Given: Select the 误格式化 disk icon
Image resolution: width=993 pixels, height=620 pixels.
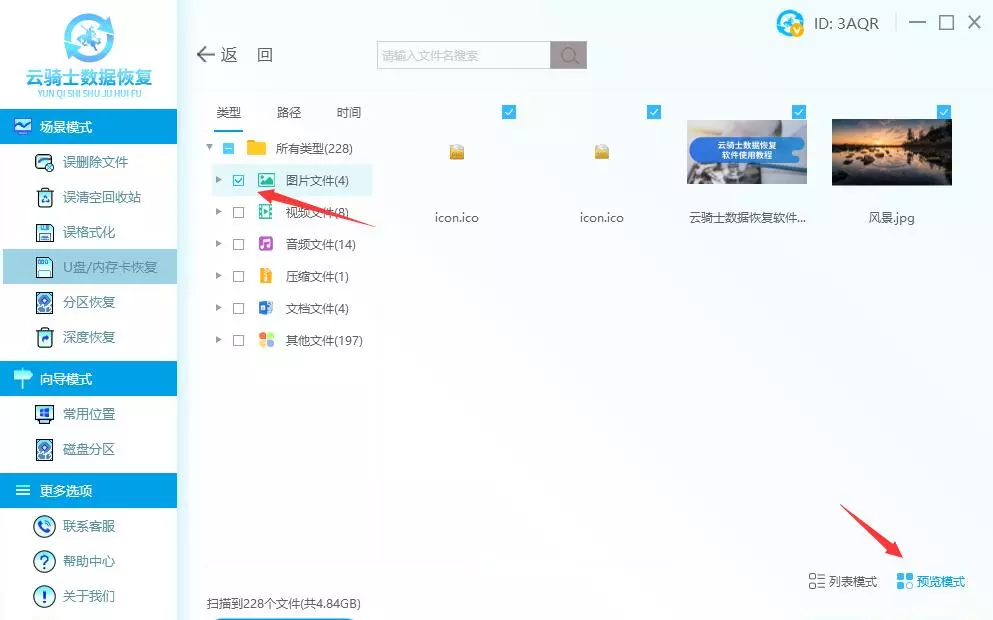Looking at the screenshot, I should coord(44,232).
